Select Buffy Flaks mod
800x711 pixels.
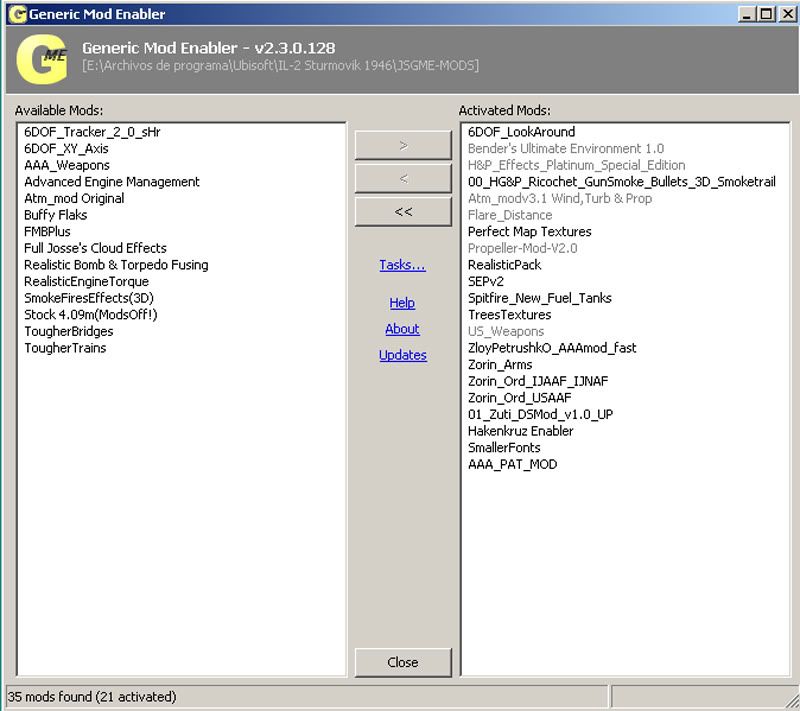[56, 215]
